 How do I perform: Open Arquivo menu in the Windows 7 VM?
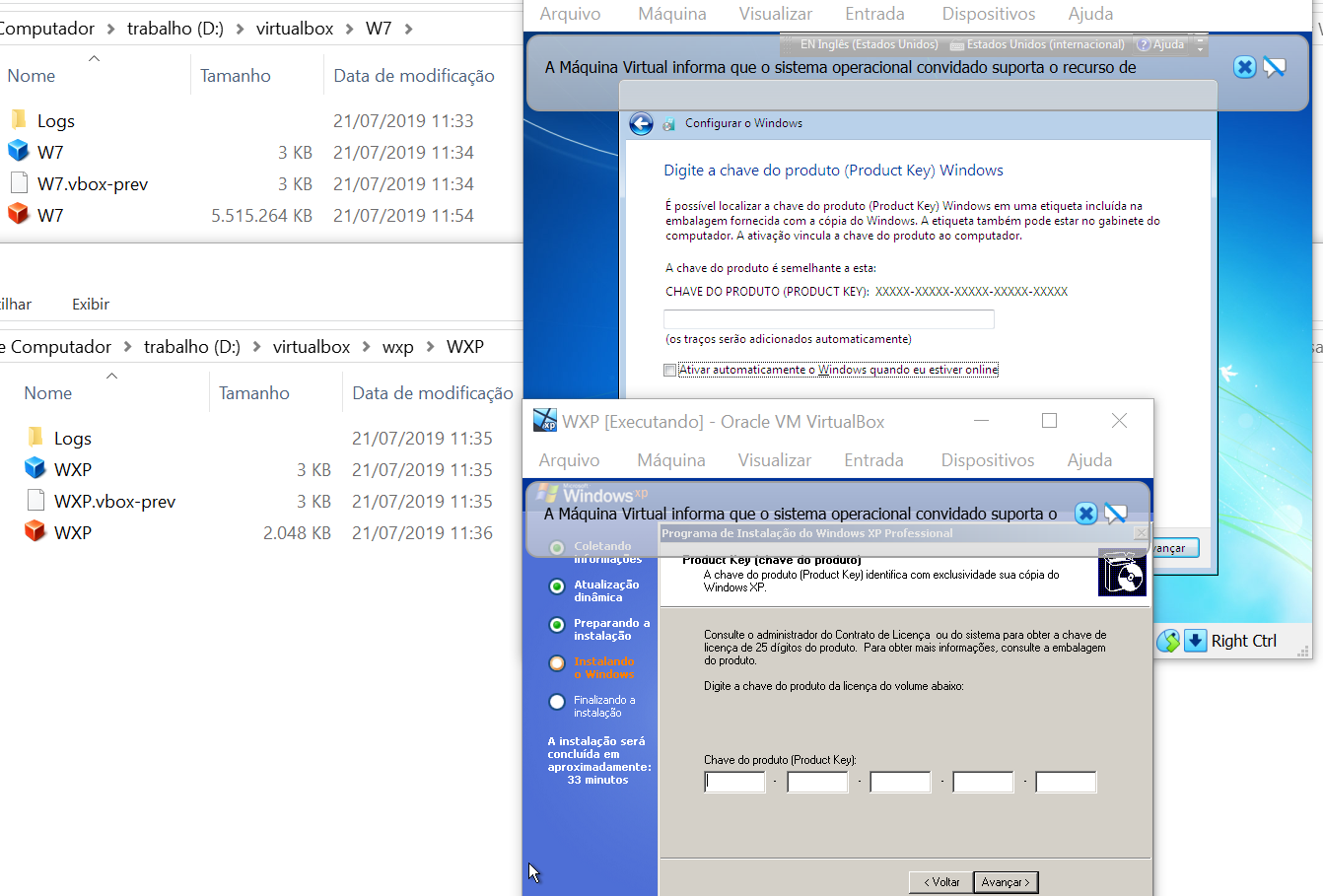[x=570, y=14]
